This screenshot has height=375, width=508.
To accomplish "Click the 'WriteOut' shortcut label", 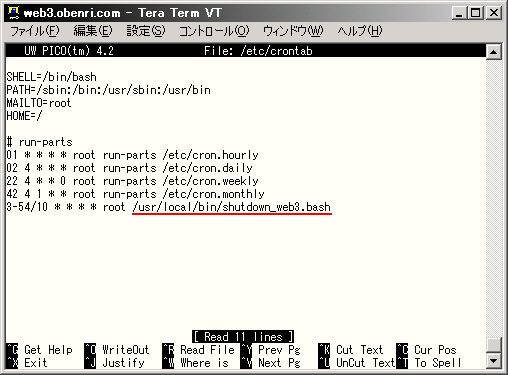I will [126, 350].
